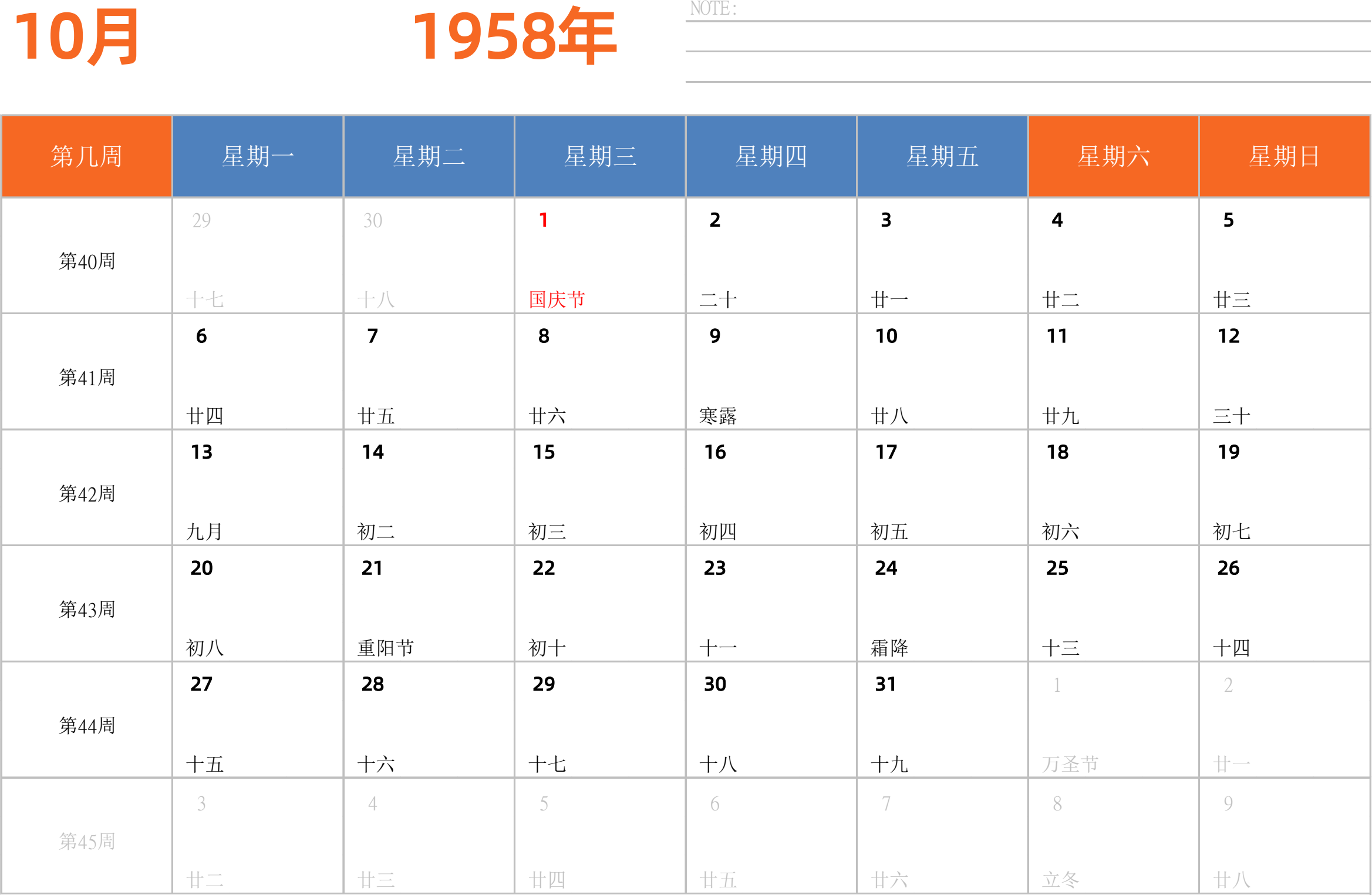Select the 星期二 column header
The image size is (1372, 895).
[429, 156]
